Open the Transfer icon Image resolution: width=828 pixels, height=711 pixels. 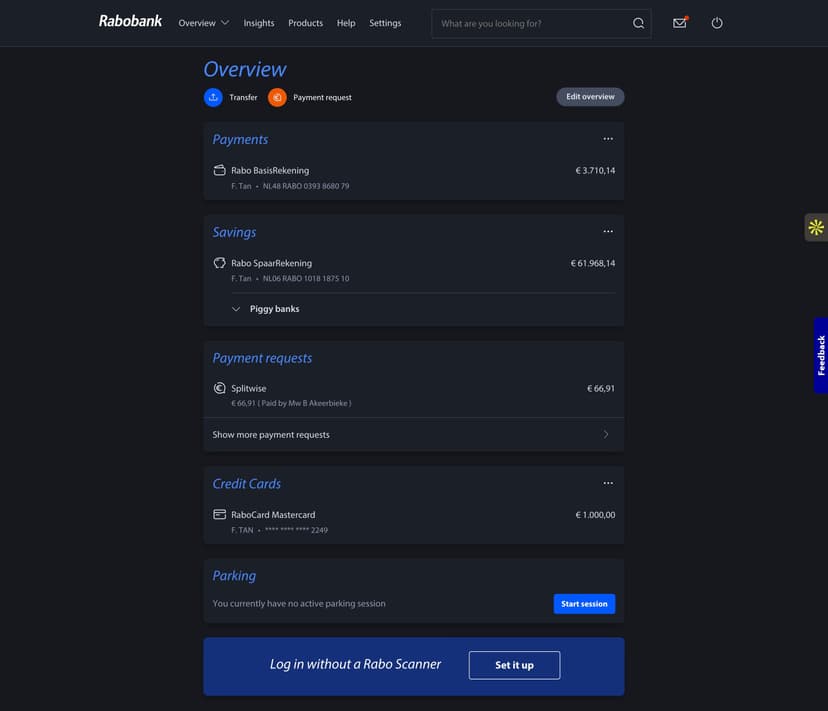[x=213, y=97]
